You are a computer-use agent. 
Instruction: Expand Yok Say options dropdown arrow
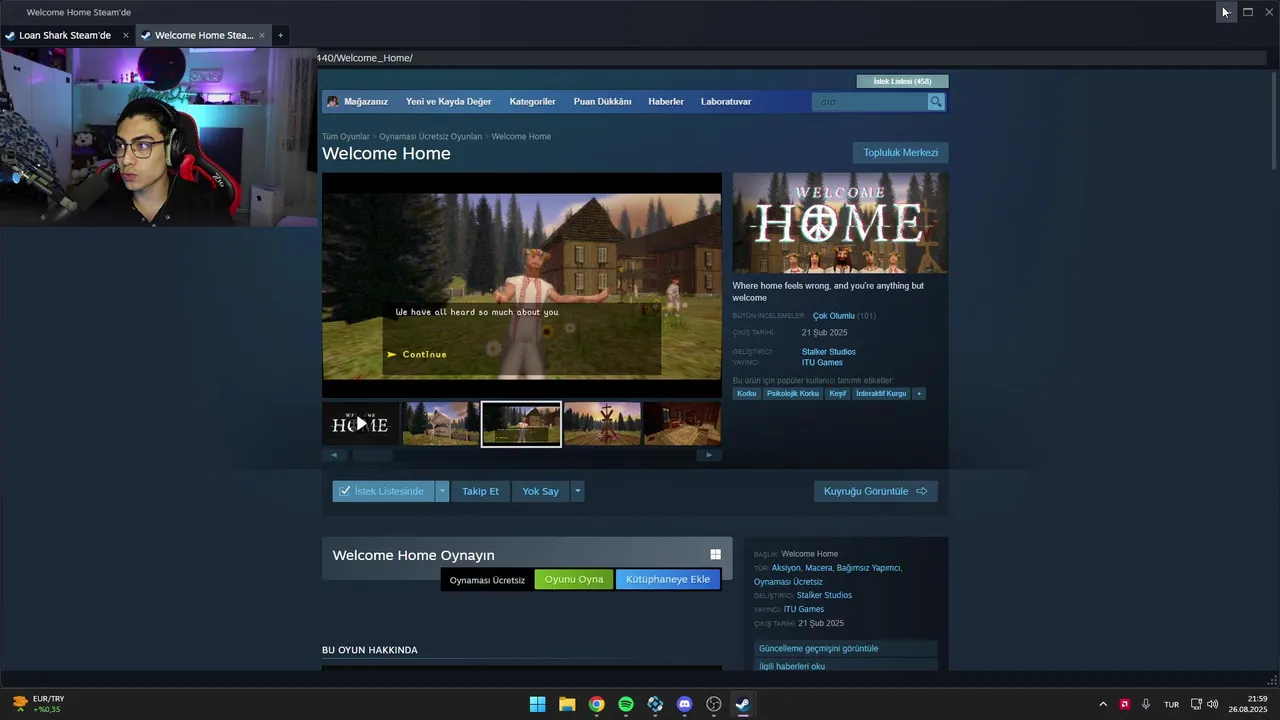[x=577, y=491]
